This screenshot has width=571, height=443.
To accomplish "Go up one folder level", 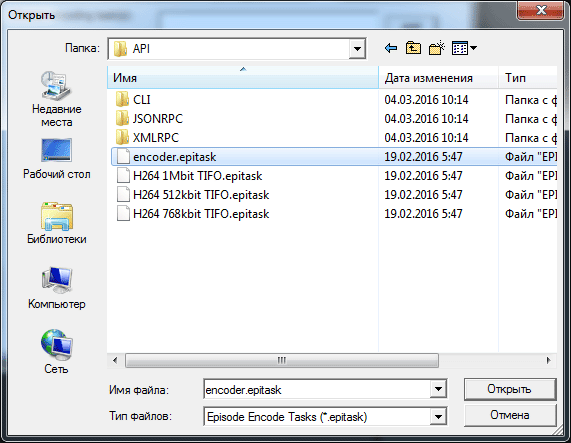I will point(413,48).
